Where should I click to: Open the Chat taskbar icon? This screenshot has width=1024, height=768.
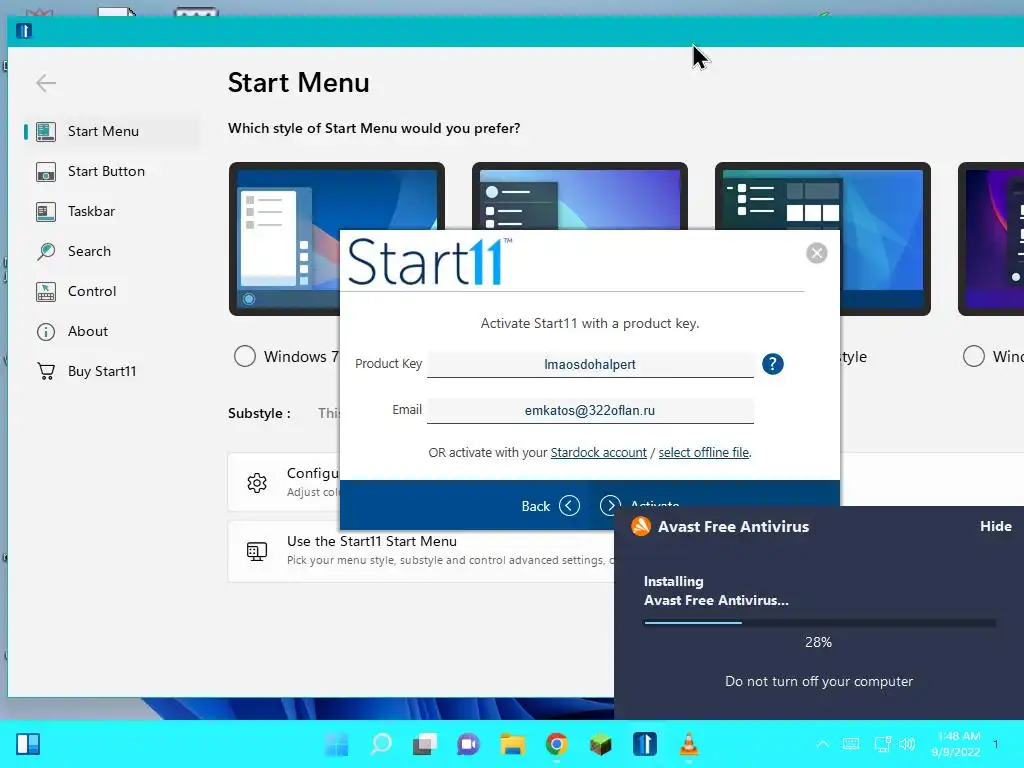click(468, 744)
